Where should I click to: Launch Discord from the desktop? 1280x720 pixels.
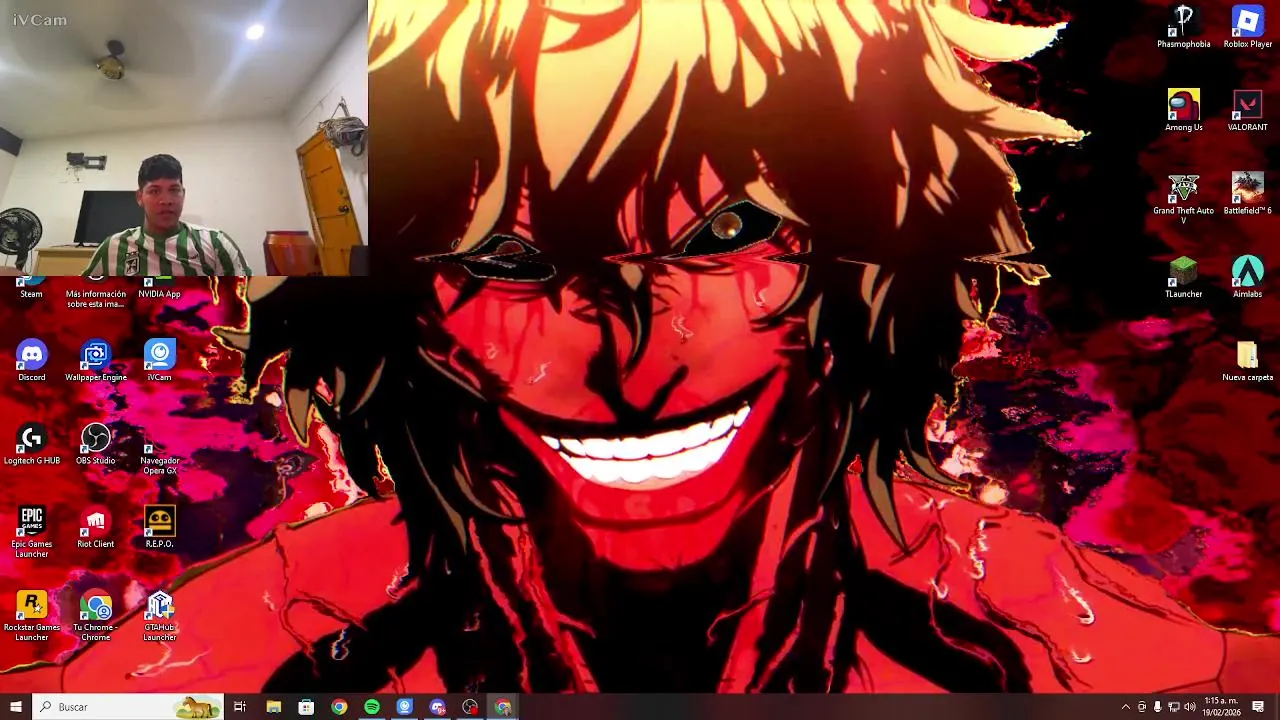pyautogui.click(x=31, y=361)
